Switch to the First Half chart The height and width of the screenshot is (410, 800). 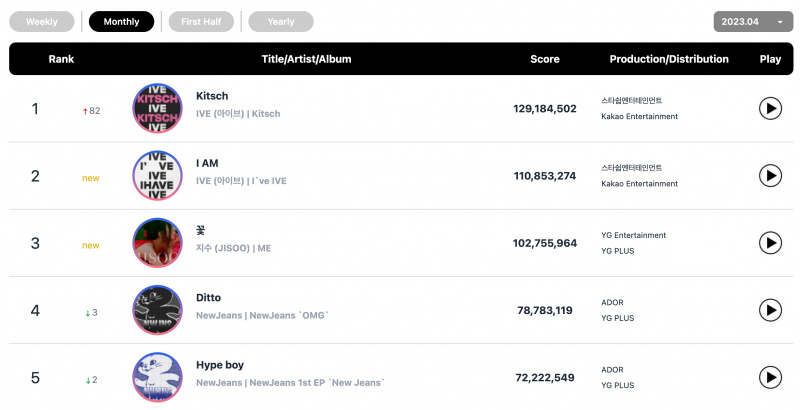click(201, 22)
